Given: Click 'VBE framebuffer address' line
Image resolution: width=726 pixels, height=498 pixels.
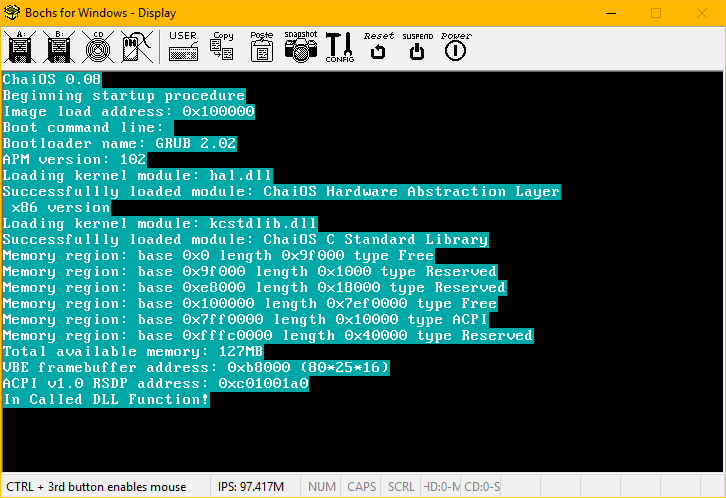Looking at the screenshot, I should pos(196,367).
